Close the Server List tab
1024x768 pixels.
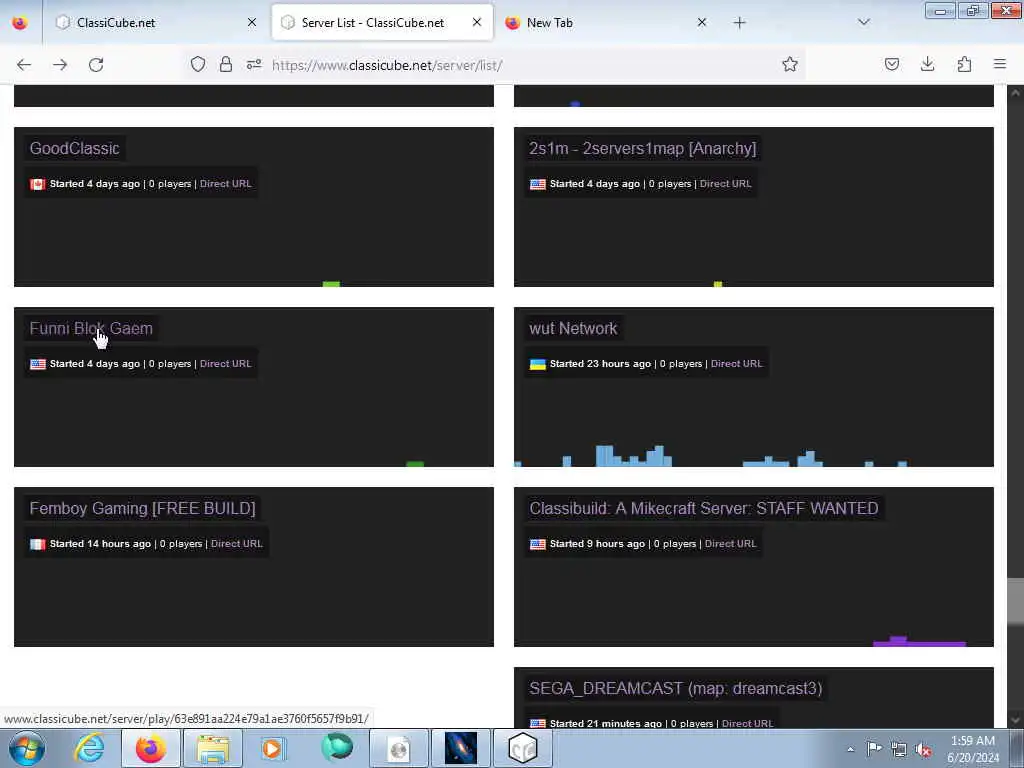click(477, 22)
